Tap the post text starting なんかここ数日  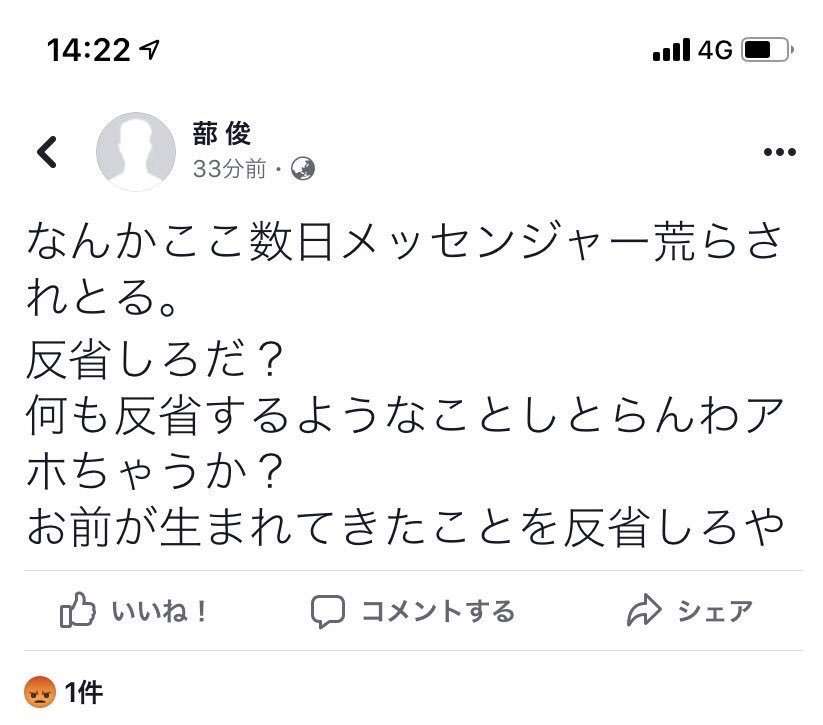(405, 383)
